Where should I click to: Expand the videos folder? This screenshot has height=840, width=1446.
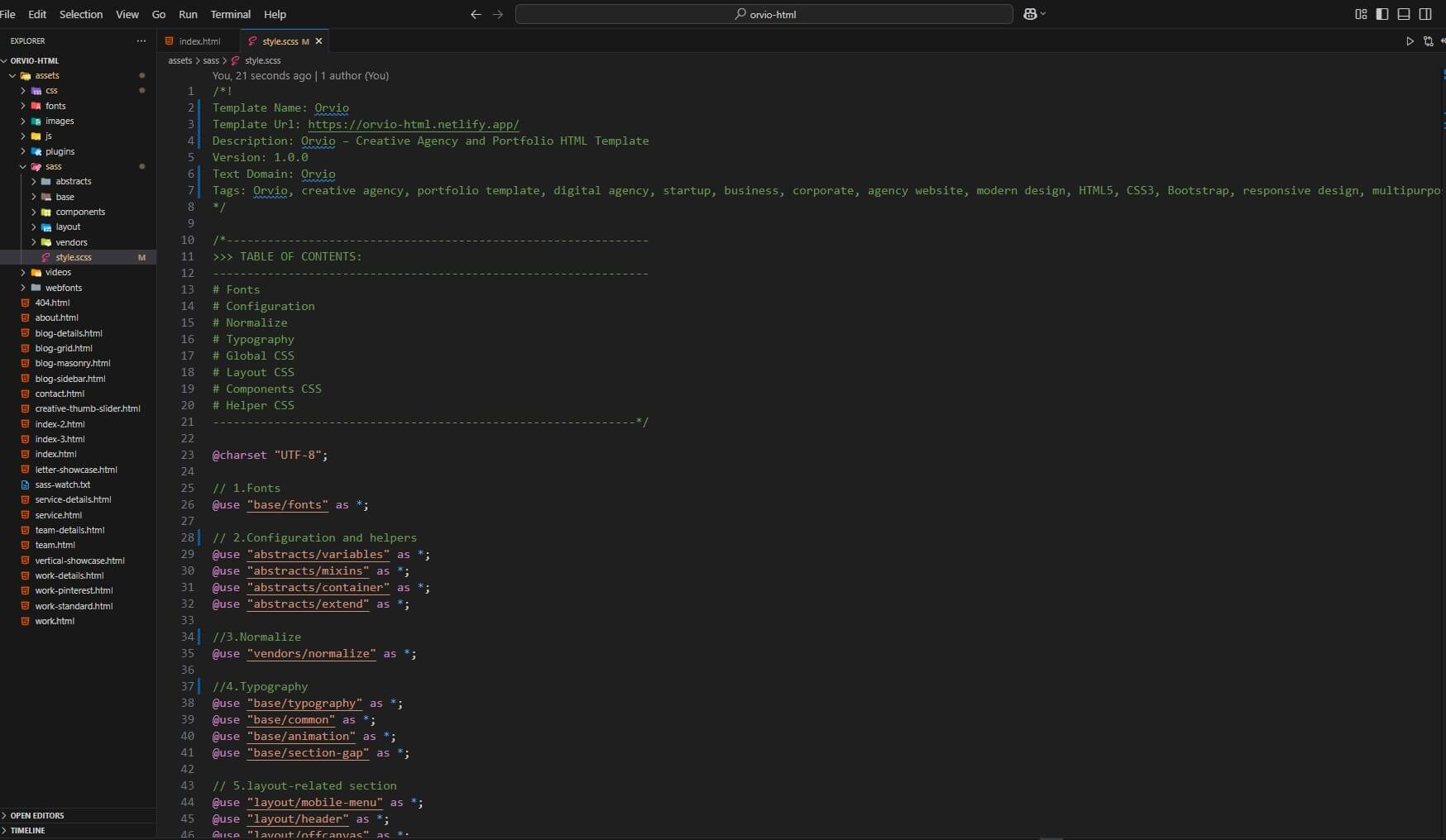[x=78, y=272]
